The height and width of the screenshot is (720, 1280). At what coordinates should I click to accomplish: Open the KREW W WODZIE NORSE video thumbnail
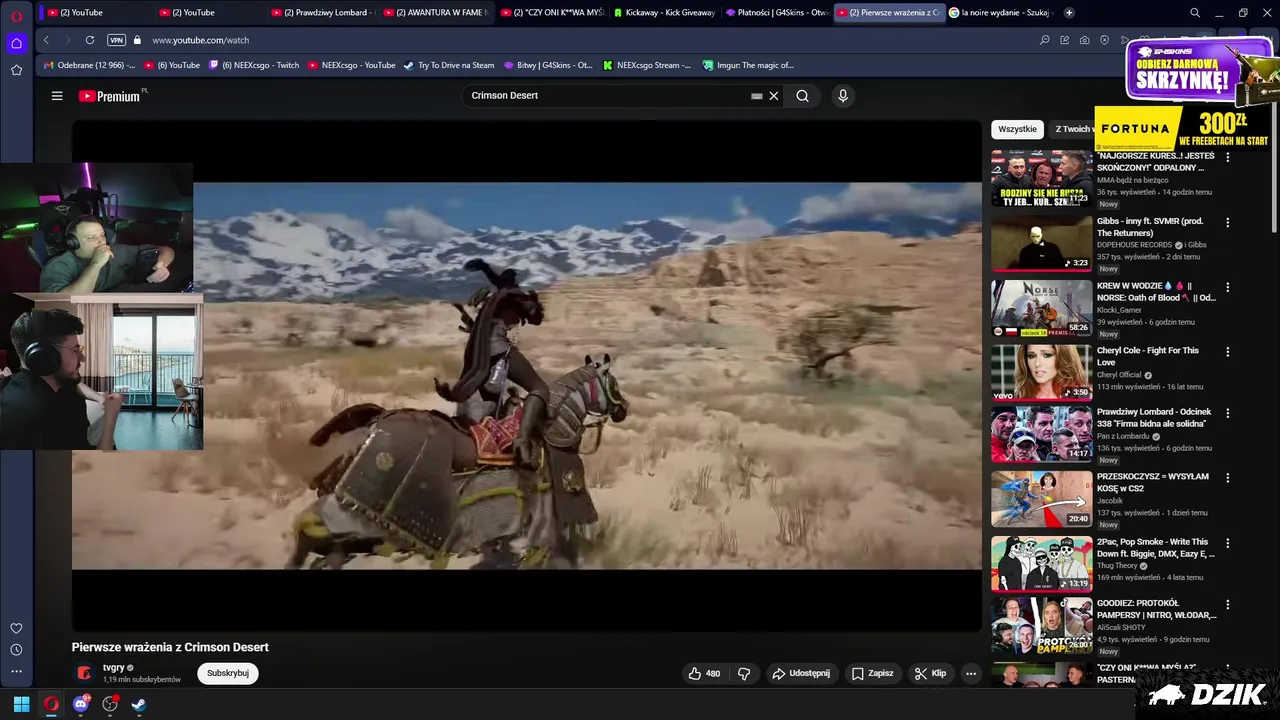(x=1041, y=308)
